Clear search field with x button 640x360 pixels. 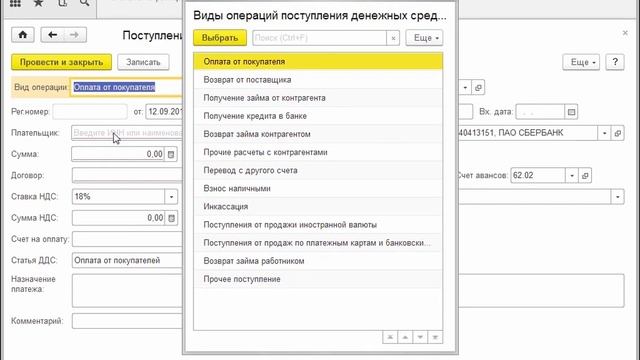[393, 38]
